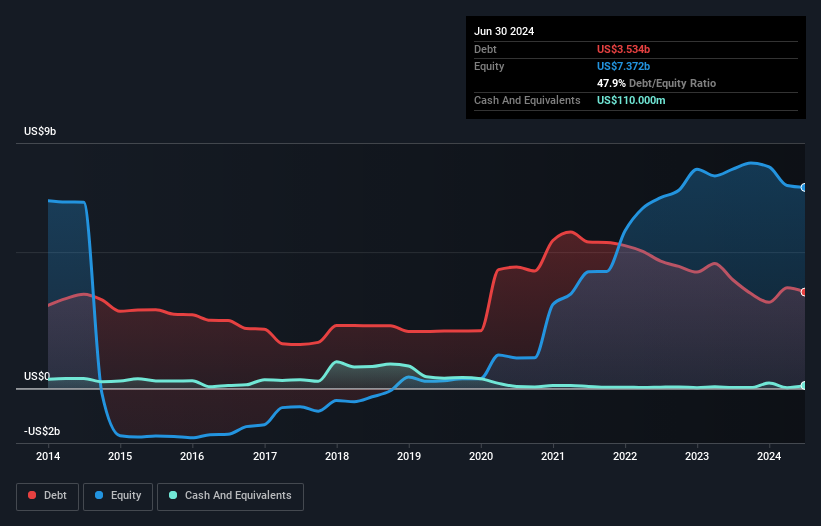Screen dimensions: 821x526
Task: Click the Equity label in the tooltip
Action: (x=489, y=66)
